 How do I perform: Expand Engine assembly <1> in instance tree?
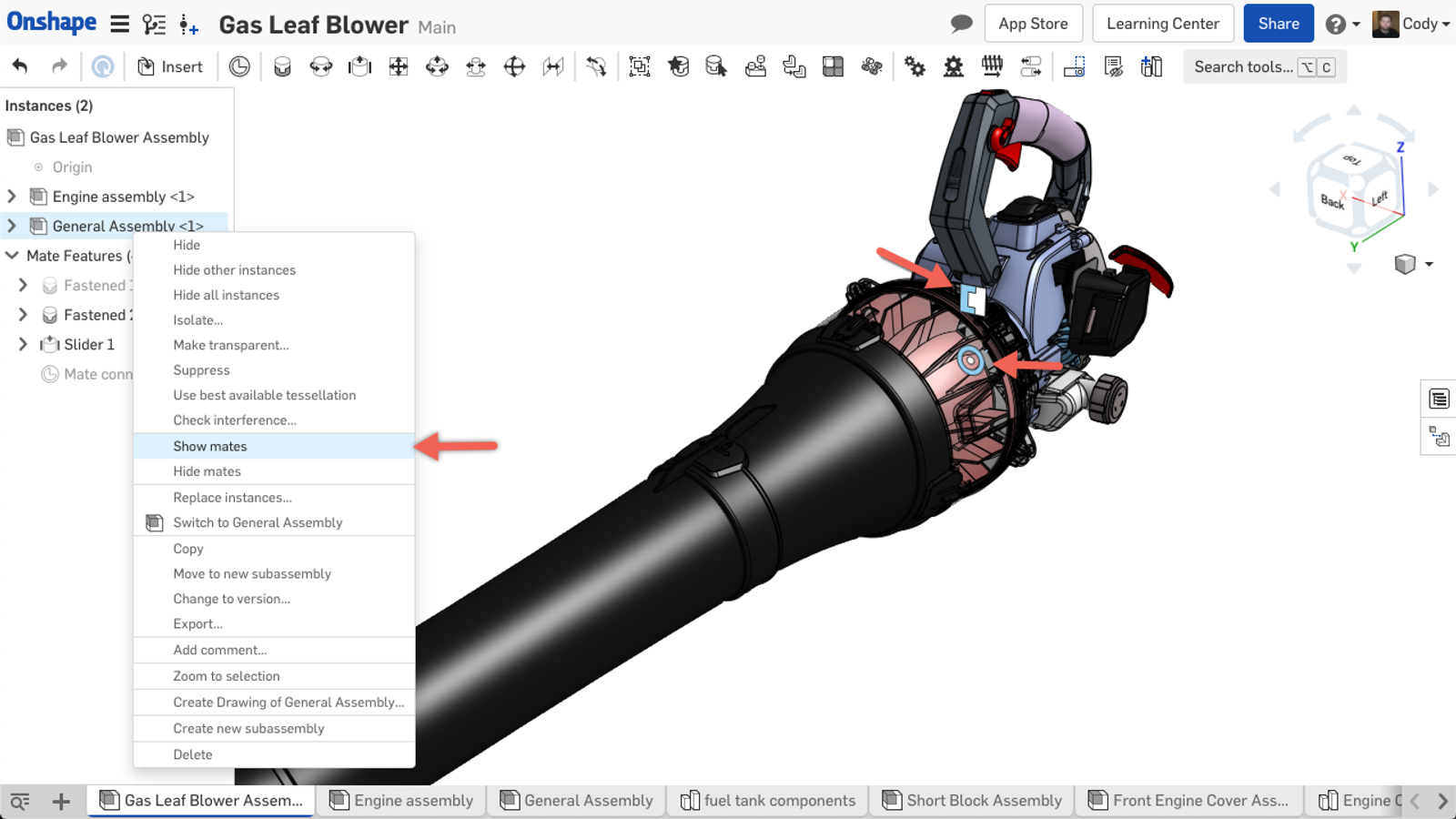point(12,197)
